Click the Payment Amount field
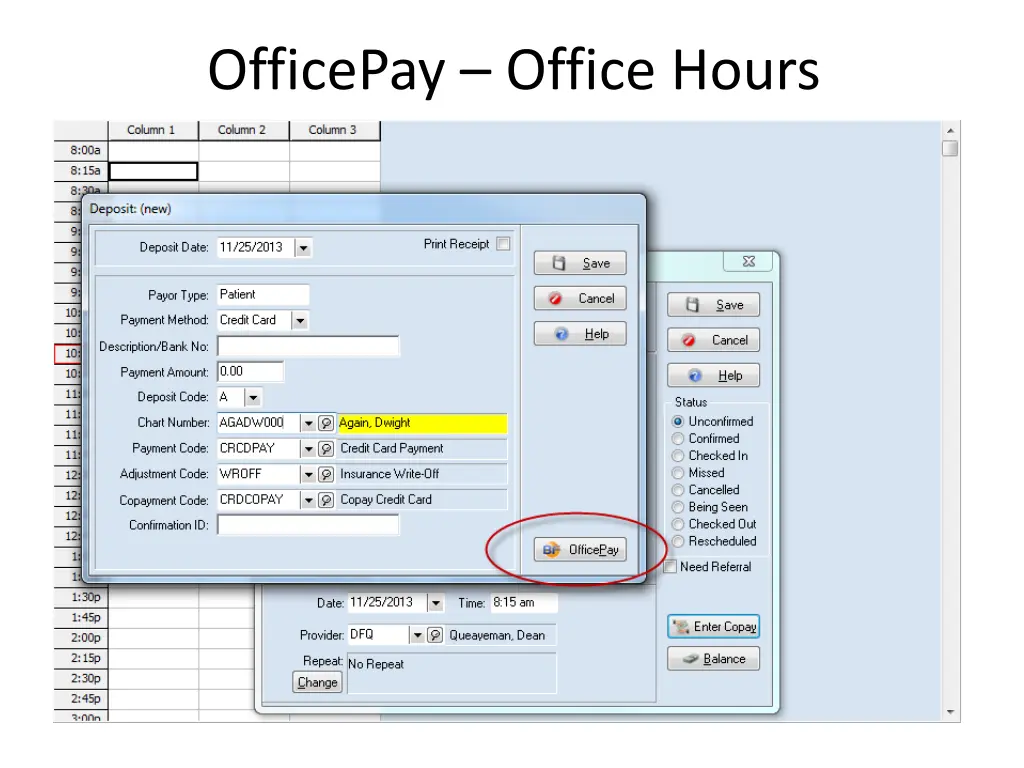The width and height of the screenshot is (1024, 768). pos(250,372)
